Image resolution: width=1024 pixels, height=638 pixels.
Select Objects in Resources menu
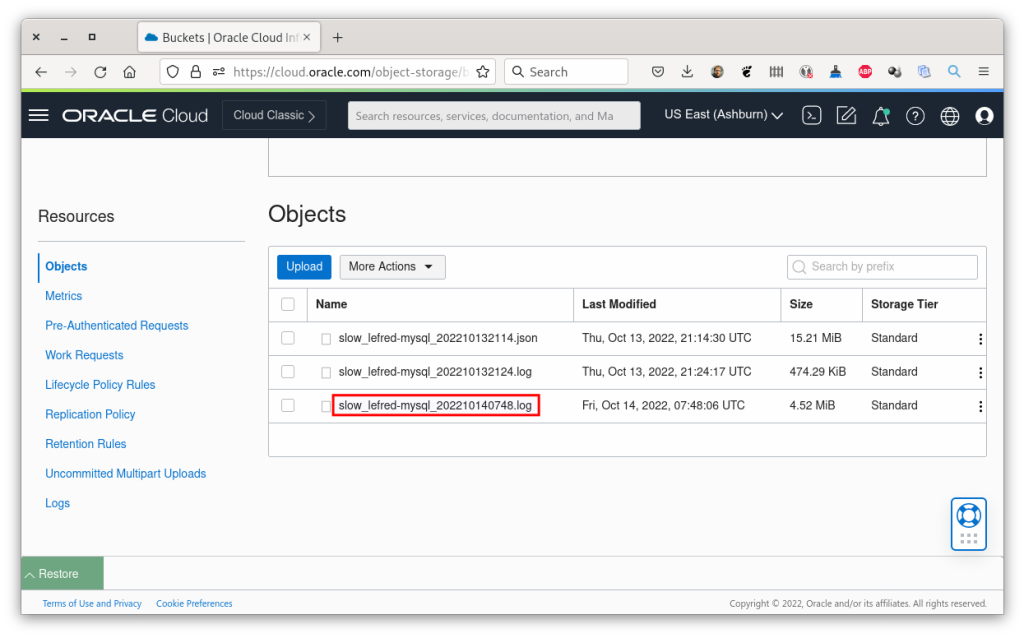tap(66, 266)
